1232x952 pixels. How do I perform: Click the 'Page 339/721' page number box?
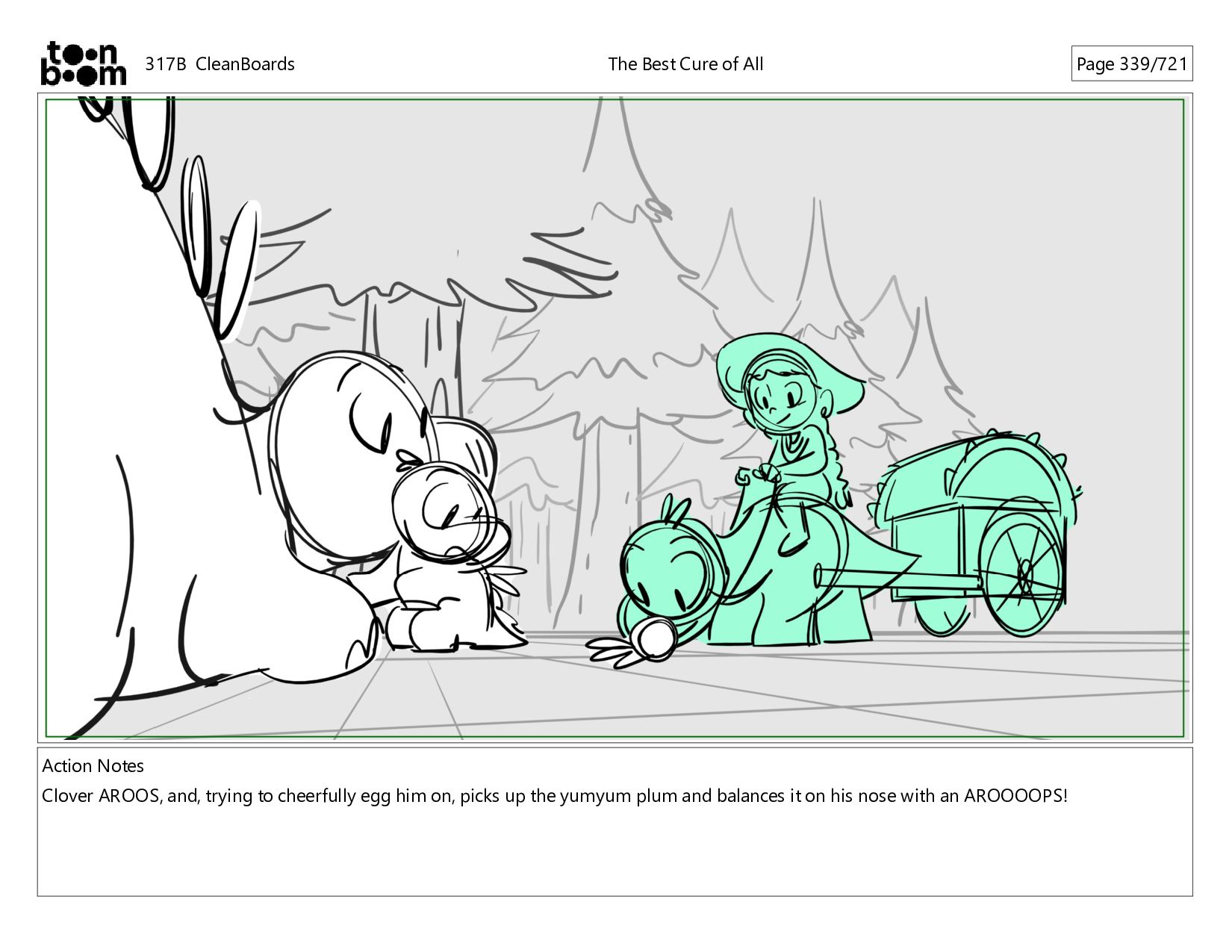click(x=1131, y=64)
